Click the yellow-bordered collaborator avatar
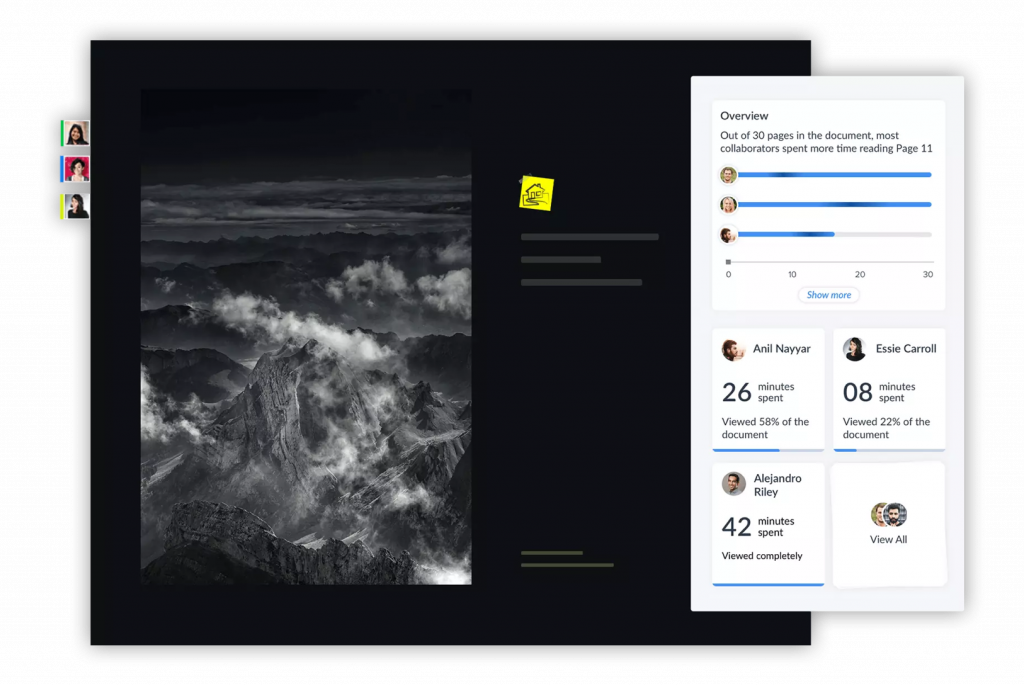This screenshot has height=685, width=1024. click(75, 206)
